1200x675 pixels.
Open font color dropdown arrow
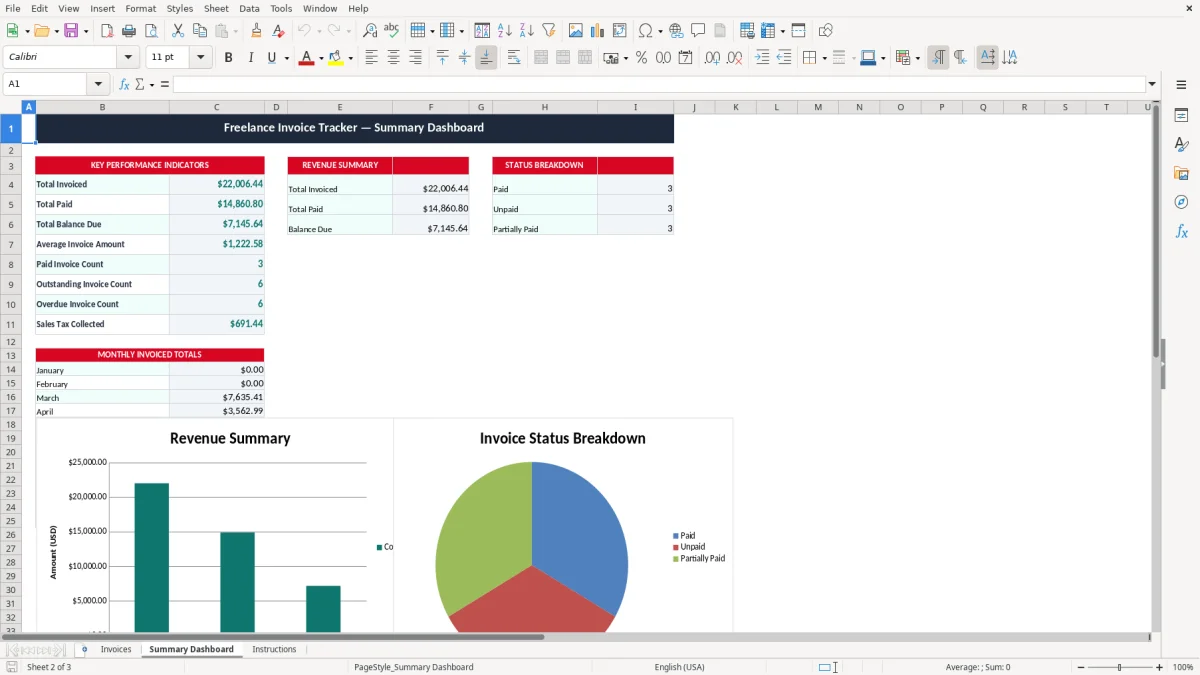click(320, 58)
